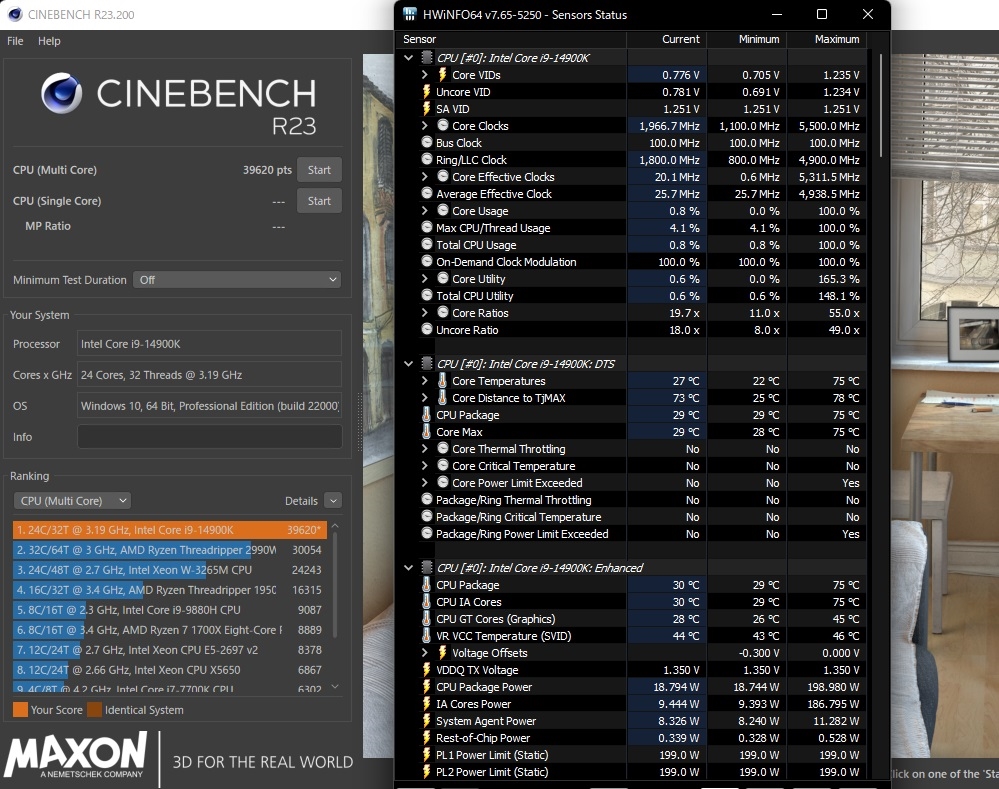Click the lightning bolt icon beside Uncore VID
This screenshot has height=789, width=999.
point(427,92)
